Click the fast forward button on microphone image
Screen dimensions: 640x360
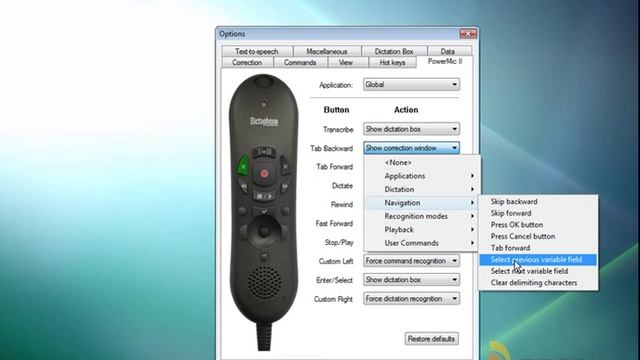pyautogui.click(x=285, y=187)
